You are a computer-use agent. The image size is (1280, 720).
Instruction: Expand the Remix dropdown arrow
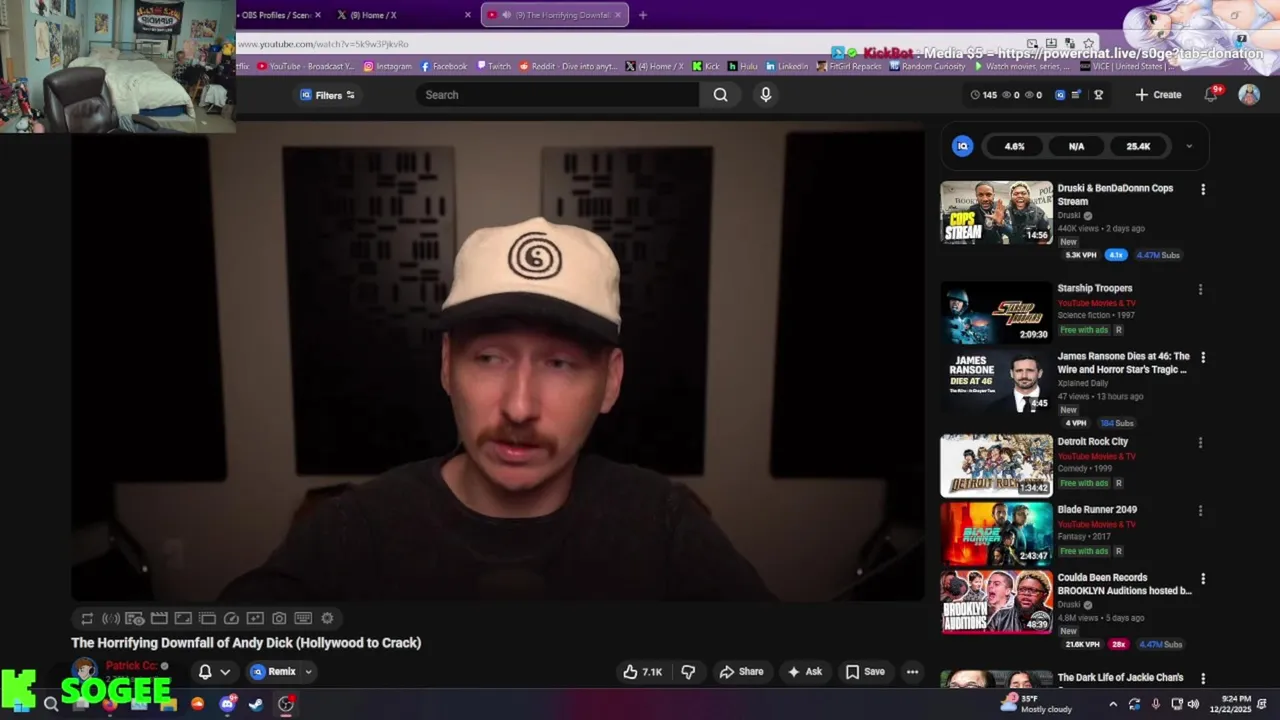tap(308, 672)
